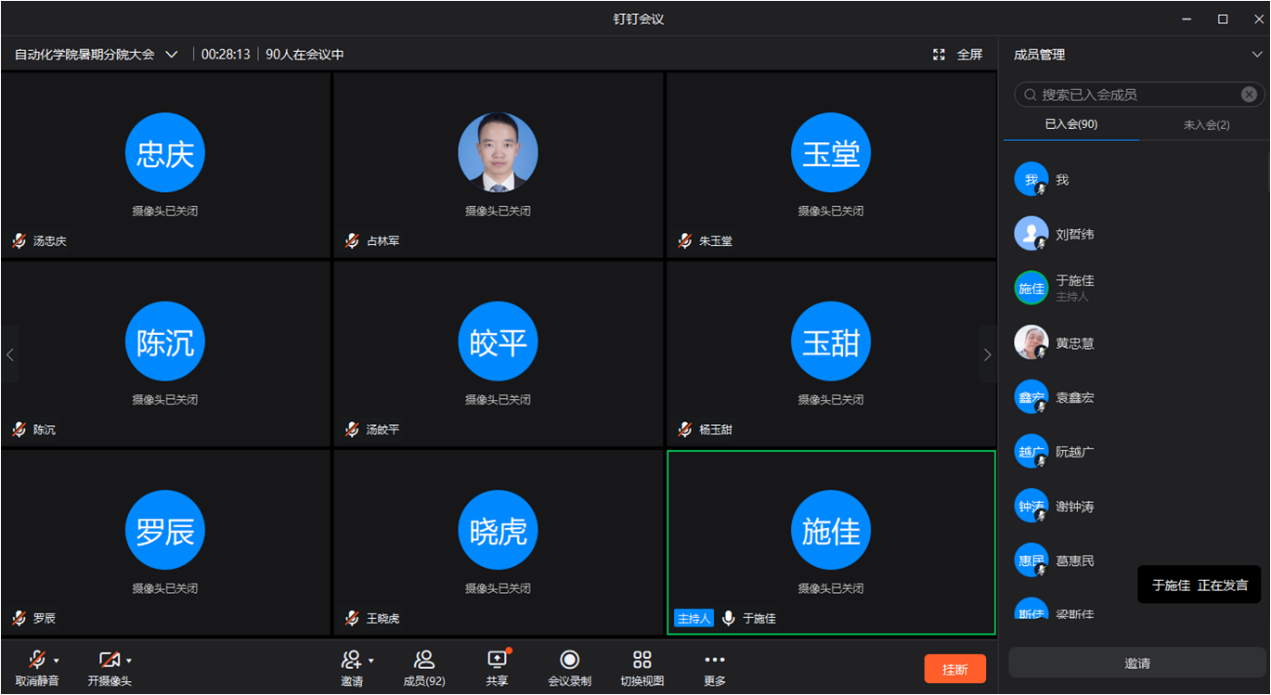The width and height of the screenshot is (1271, 695).
Task: Click the 切换视图 switch view icon
Action: point(642,661)
